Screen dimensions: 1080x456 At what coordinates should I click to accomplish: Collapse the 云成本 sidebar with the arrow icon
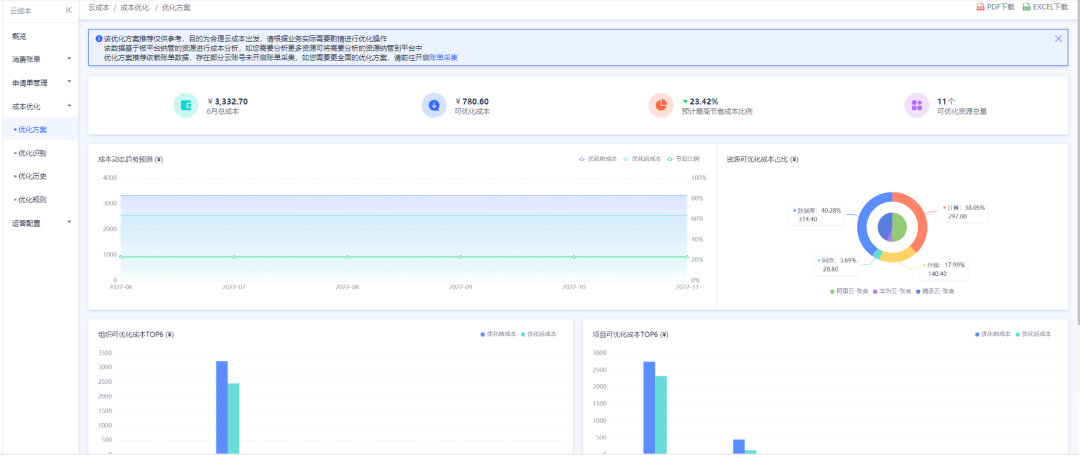pos(68,10)
